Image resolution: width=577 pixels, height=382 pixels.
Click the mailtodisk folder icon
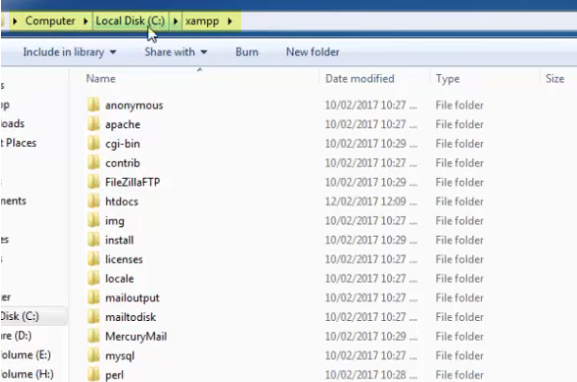(93, 317)
